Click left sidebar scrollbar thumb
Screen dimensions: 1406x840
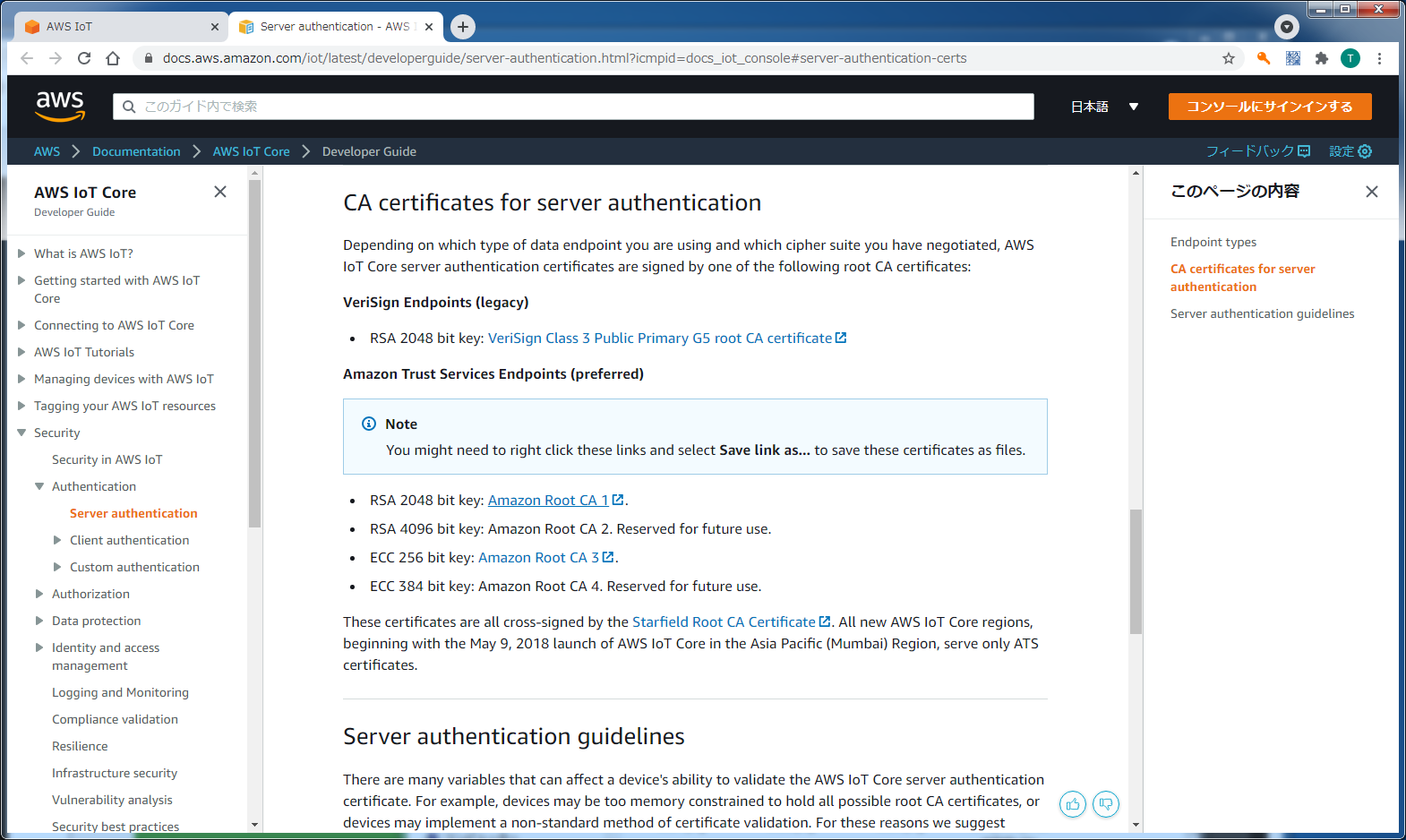(254, 354)
